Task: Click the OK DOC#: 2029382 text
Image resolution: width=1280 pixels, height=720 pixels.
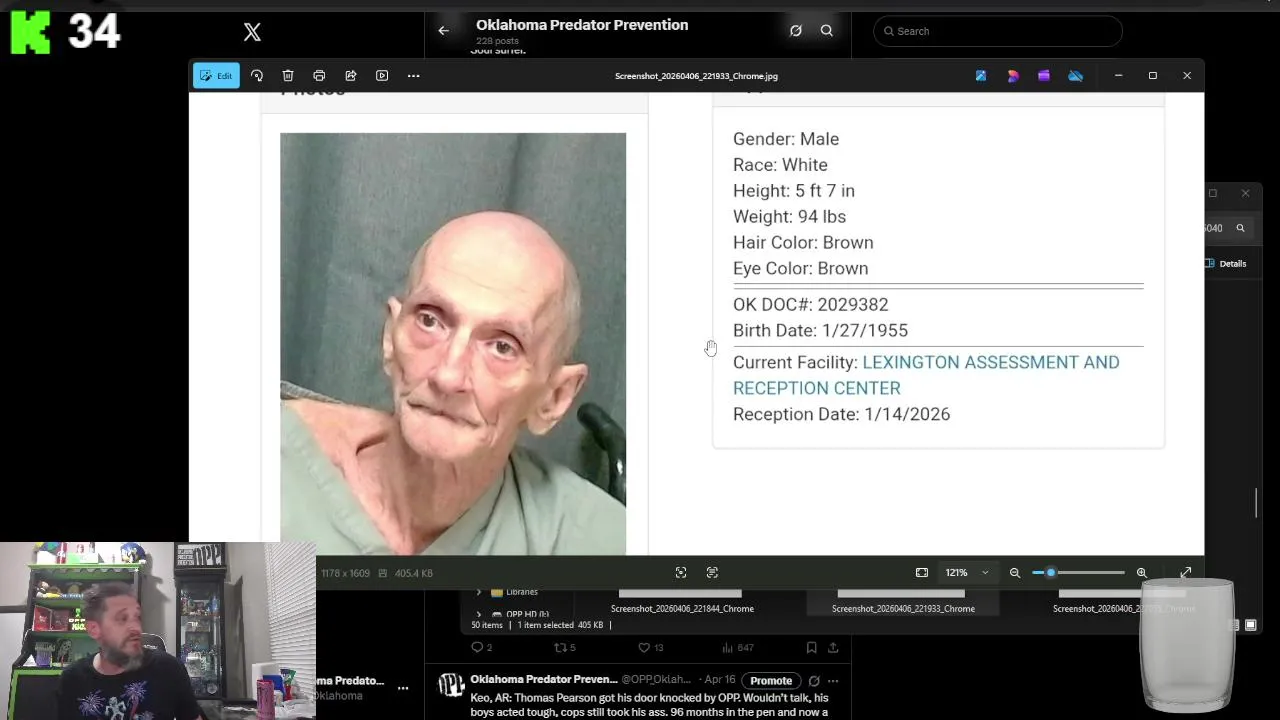Action: point(810,304)
